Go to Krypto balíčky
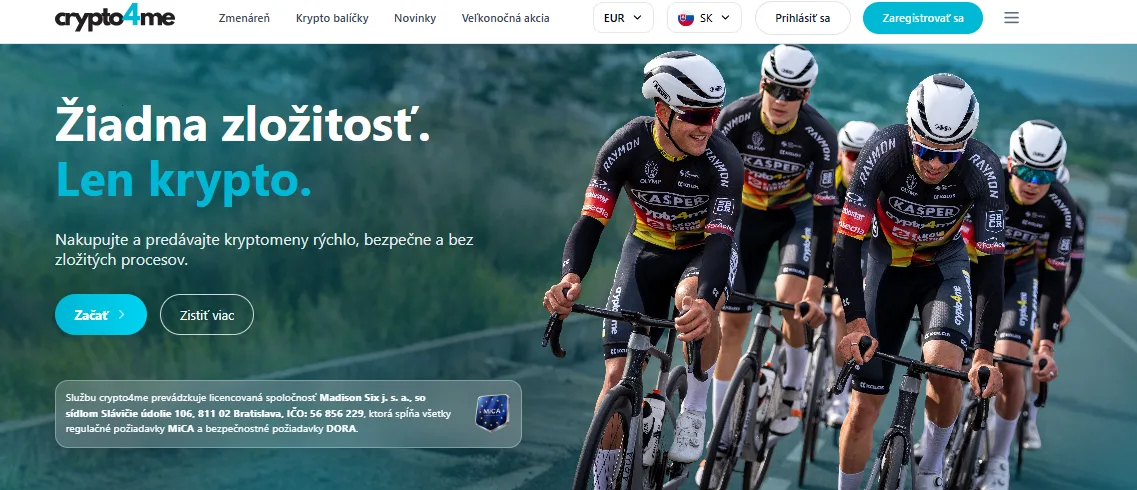The height and width of the screenshot is (490, 1137). [332, 18]
